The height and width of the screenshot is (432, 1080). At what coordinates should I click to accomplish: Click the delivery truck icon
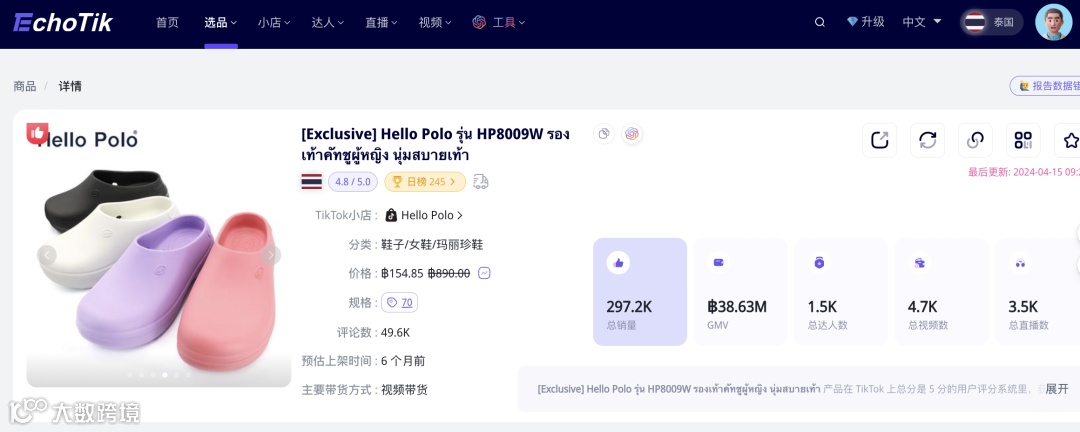click(x=481, y=182)
